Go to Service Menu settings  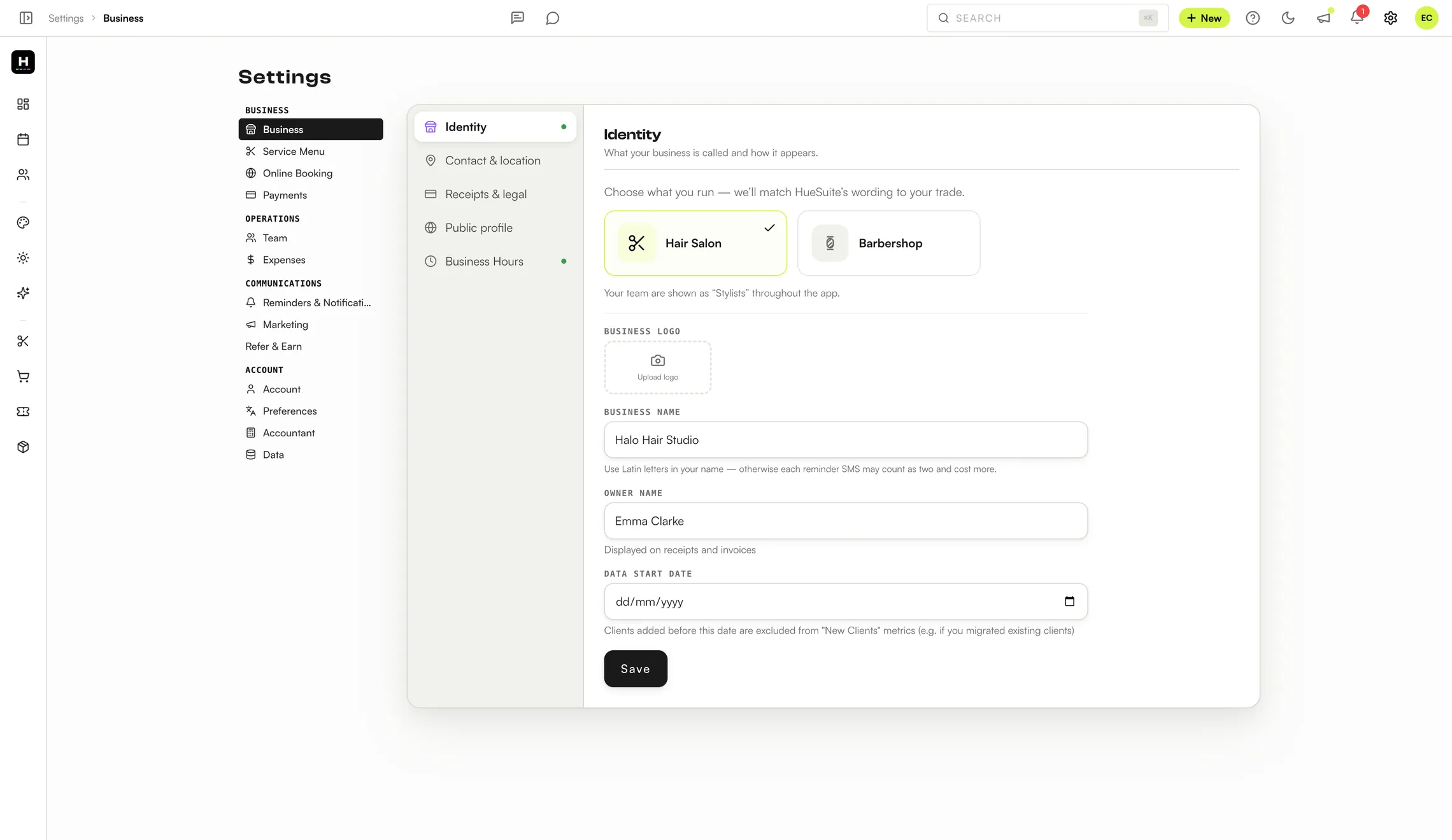coord(311,151)
